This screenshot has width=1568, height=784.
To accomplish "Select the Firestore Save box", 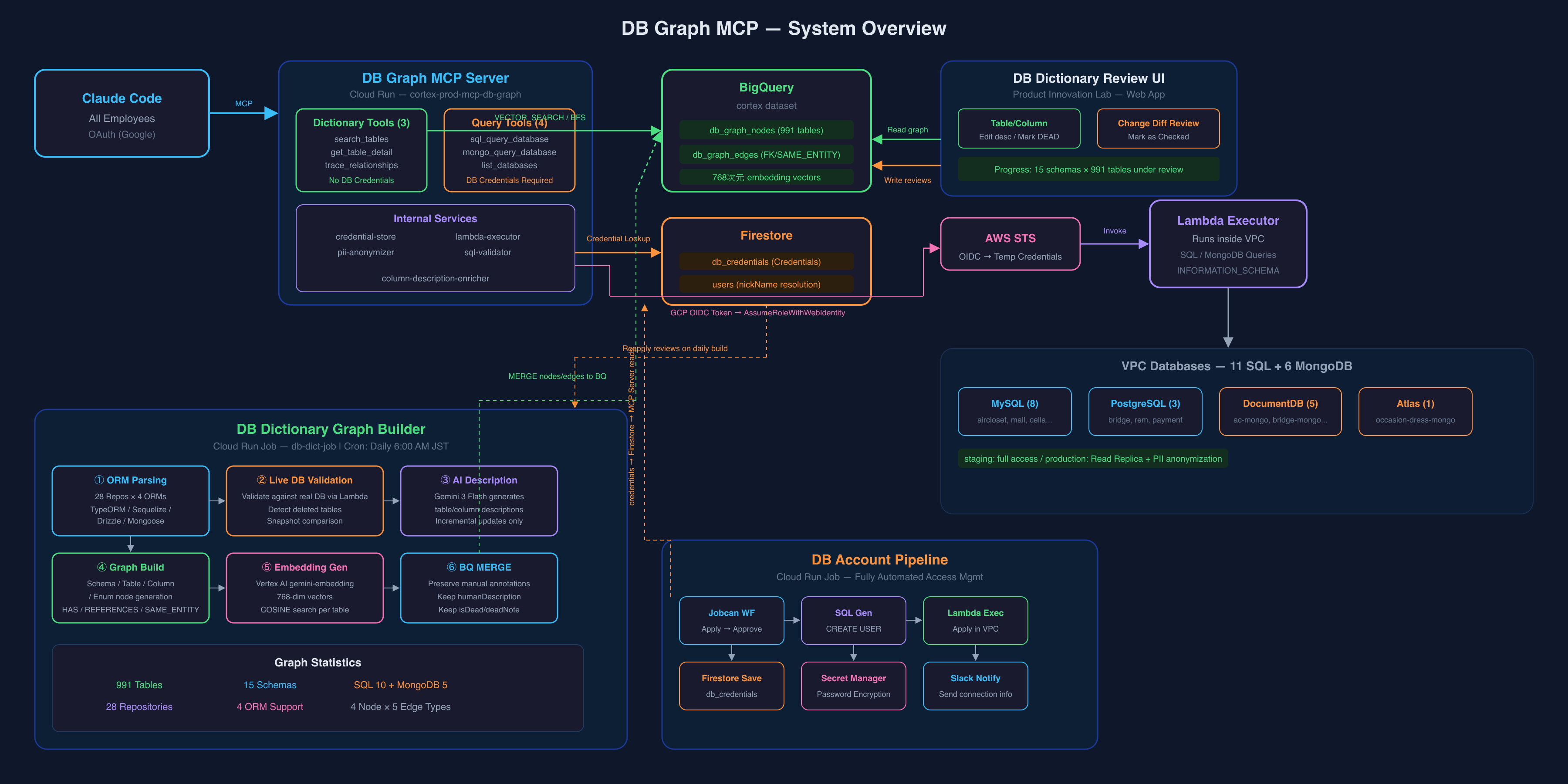I will 731,686.
